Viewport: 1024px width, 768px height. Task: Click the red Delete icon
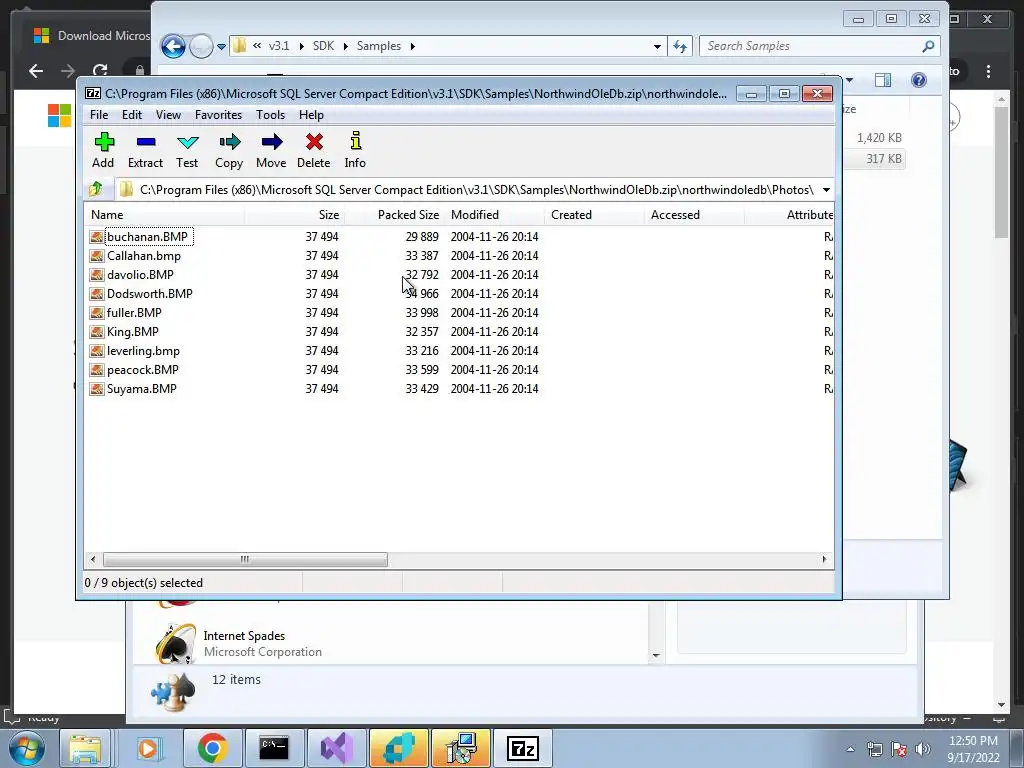[x=313, y=150]
